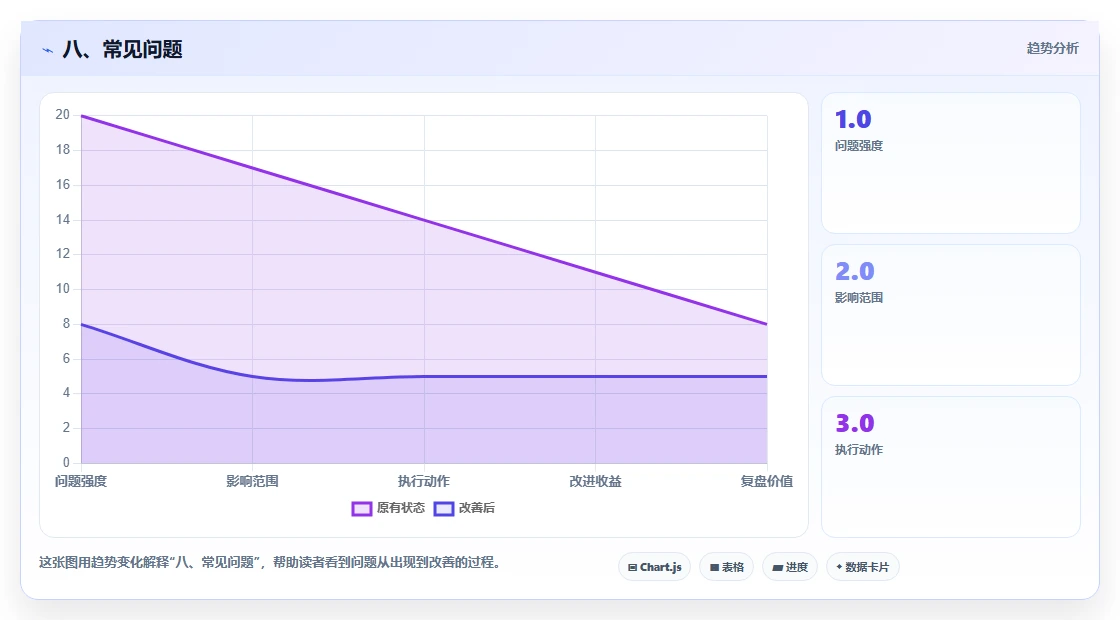Click the Chart.js tag

coord(654,567)
